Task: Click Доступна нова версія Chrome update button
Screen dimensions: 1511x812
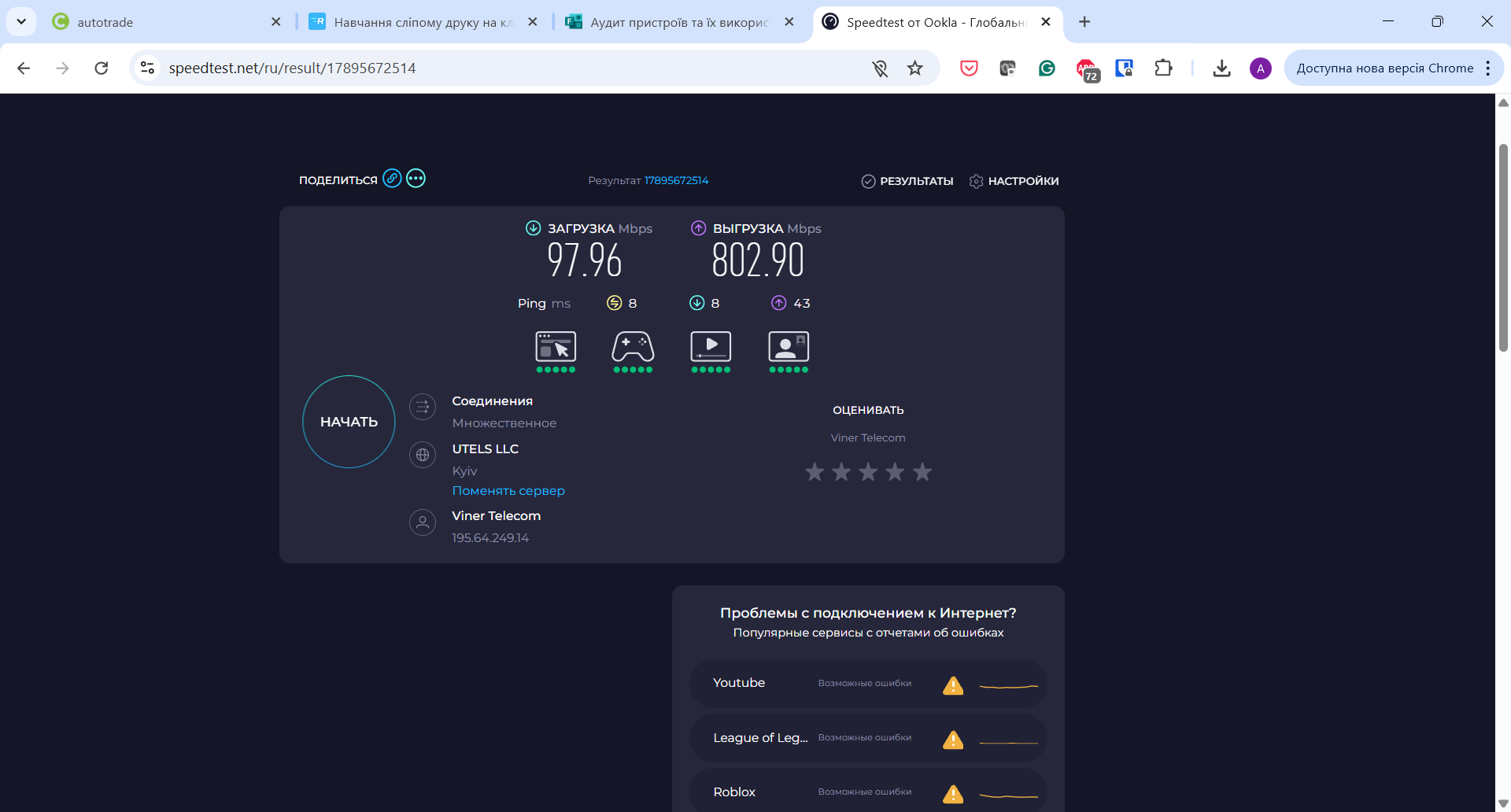Action: tap(1385, 68)
